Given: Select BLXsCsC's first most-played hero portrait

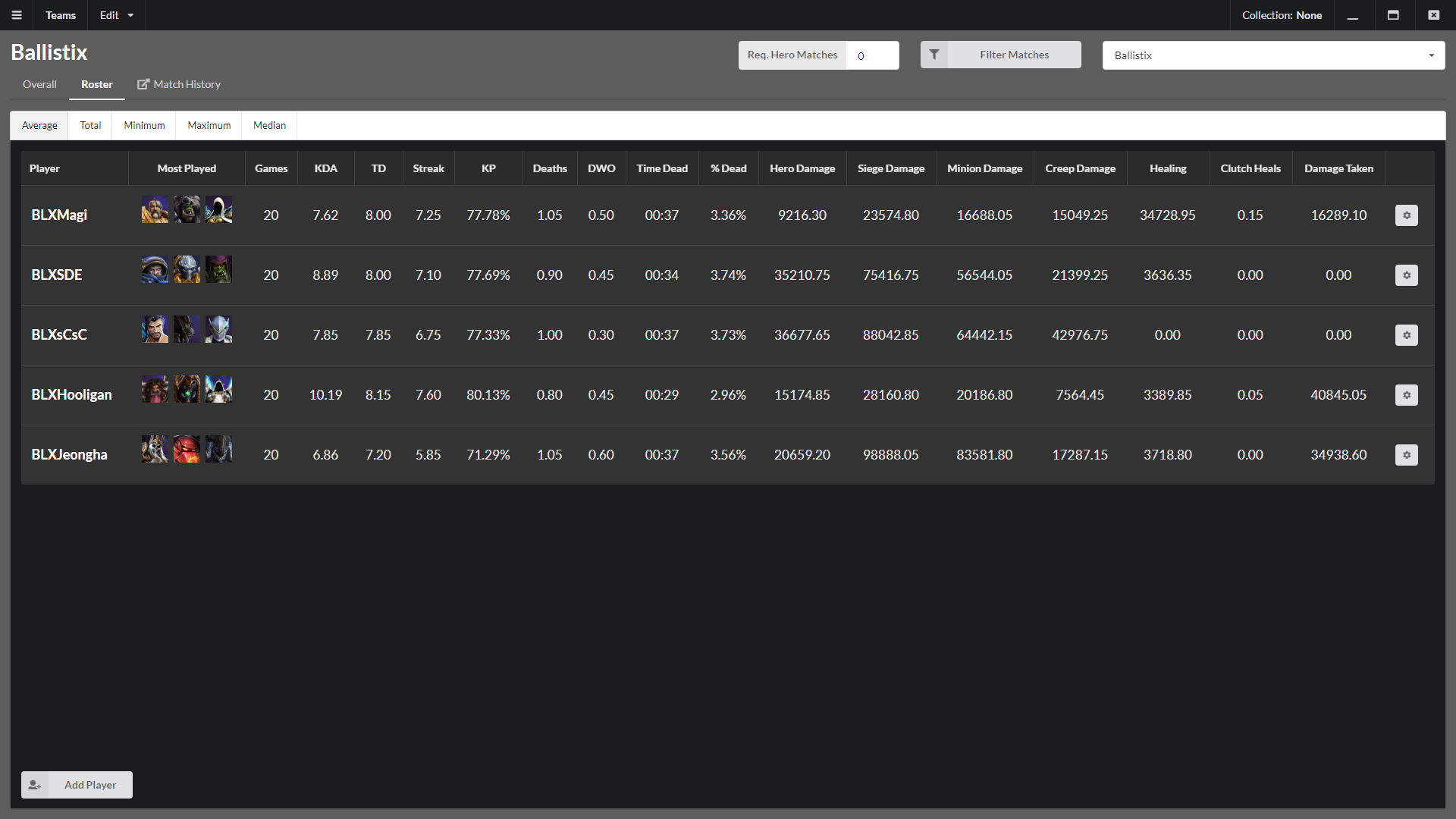Looking at the screenshot, I should click(x=155, y=329).
